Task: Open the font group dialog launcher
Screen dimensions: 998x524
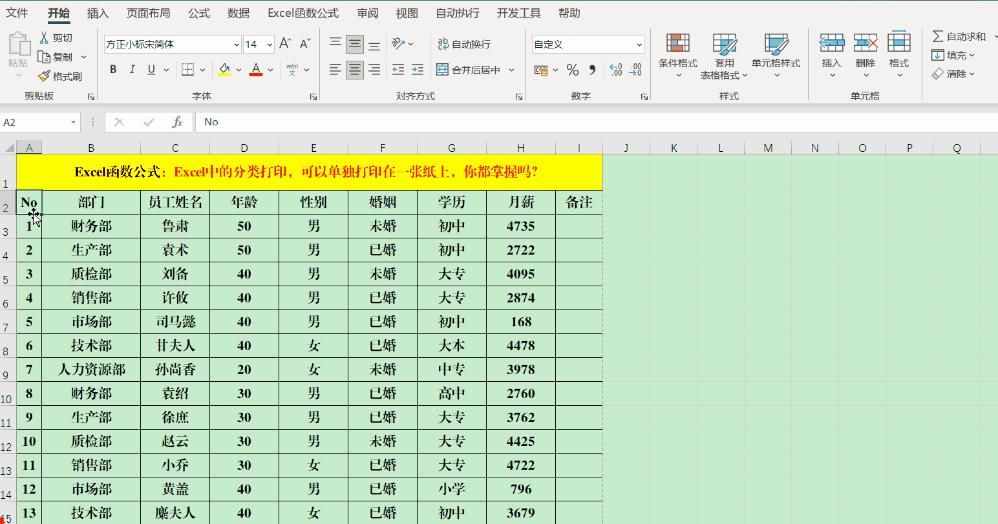Action: tap(314, 97)
